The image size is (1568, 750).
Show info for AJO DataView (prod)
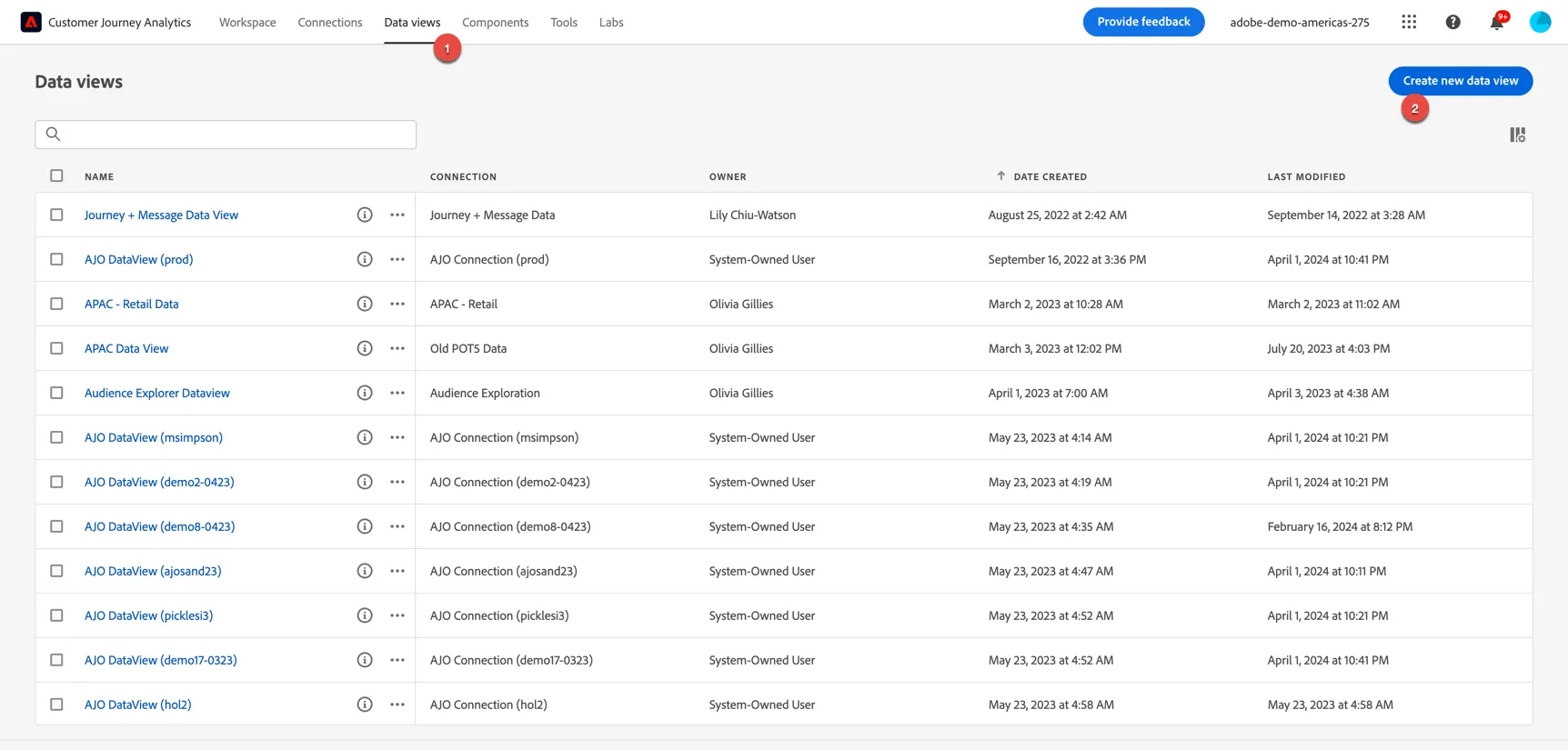365,259
